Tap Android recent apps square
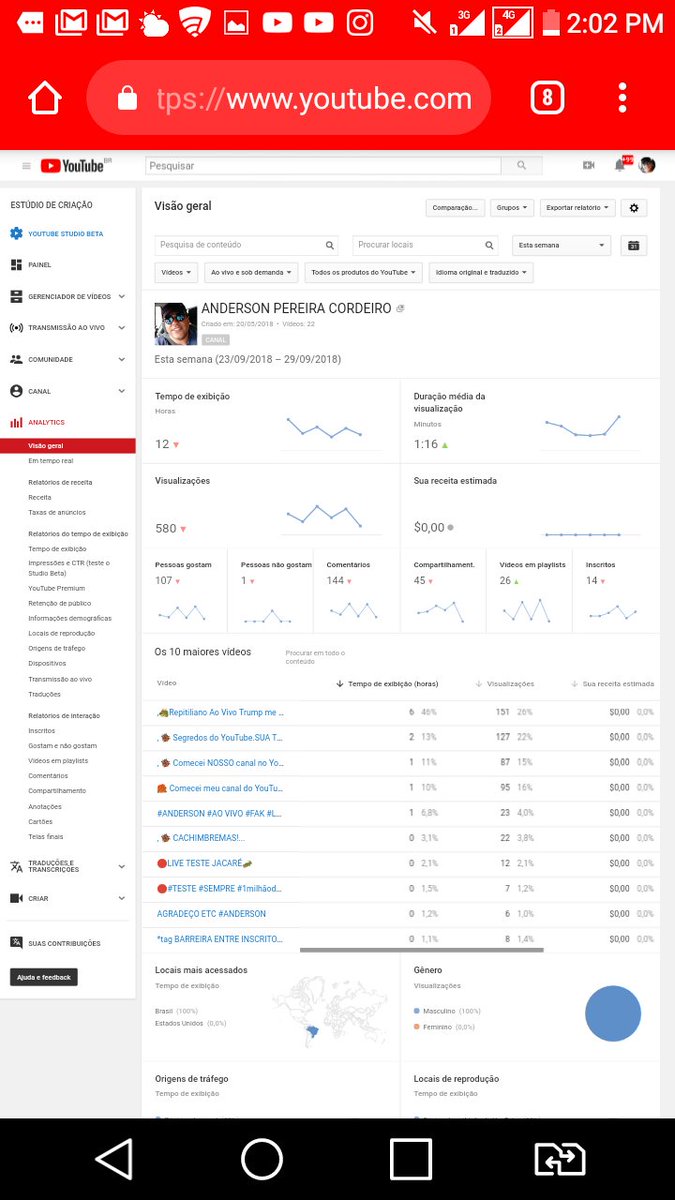Image resolution: width=675 pixels, height=1200 pixels. tap(410, 1159)
